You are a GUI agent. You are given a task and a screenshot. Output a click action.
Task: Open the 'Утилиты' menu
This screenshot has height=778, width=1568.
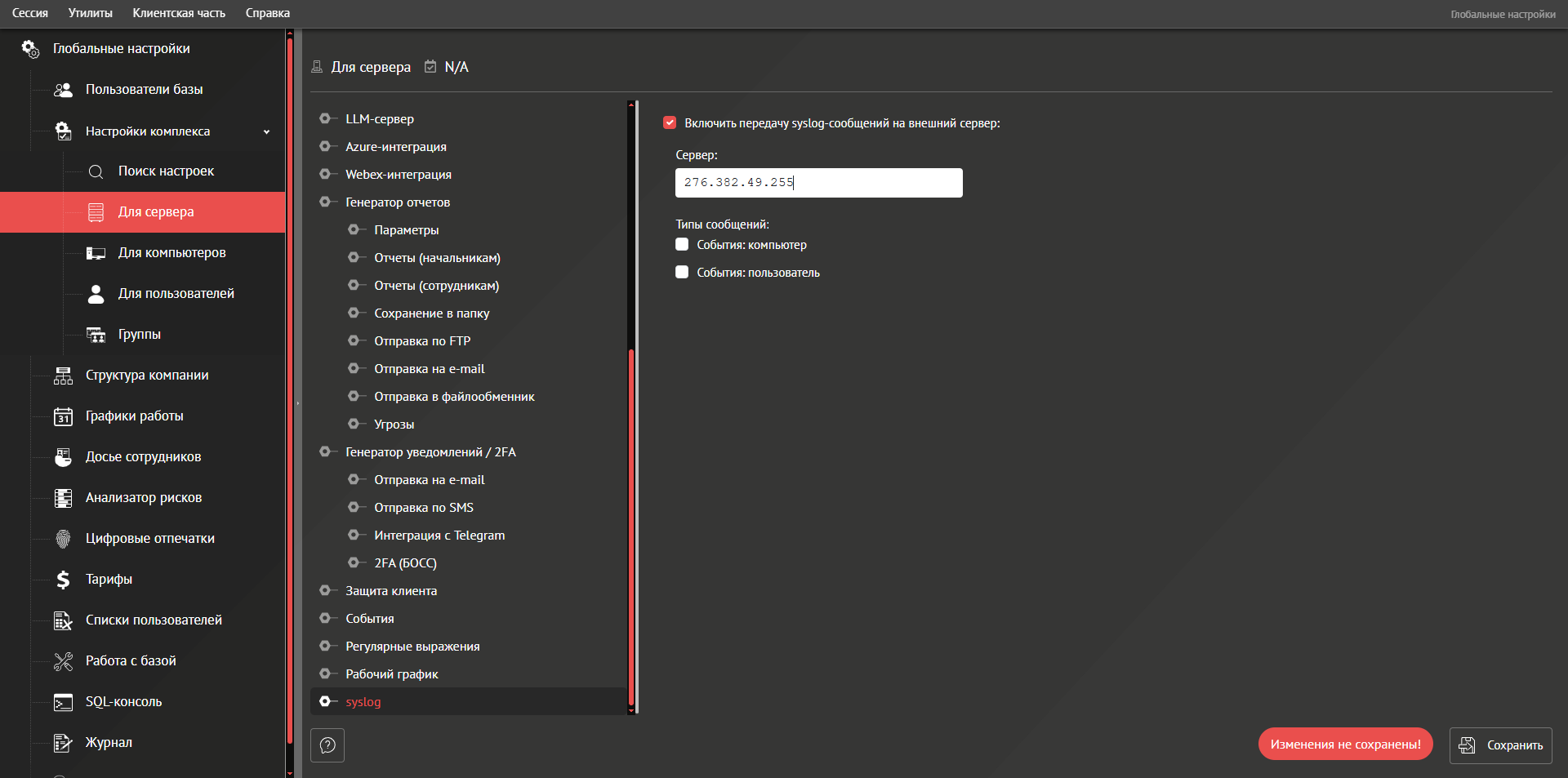point(90,13)
